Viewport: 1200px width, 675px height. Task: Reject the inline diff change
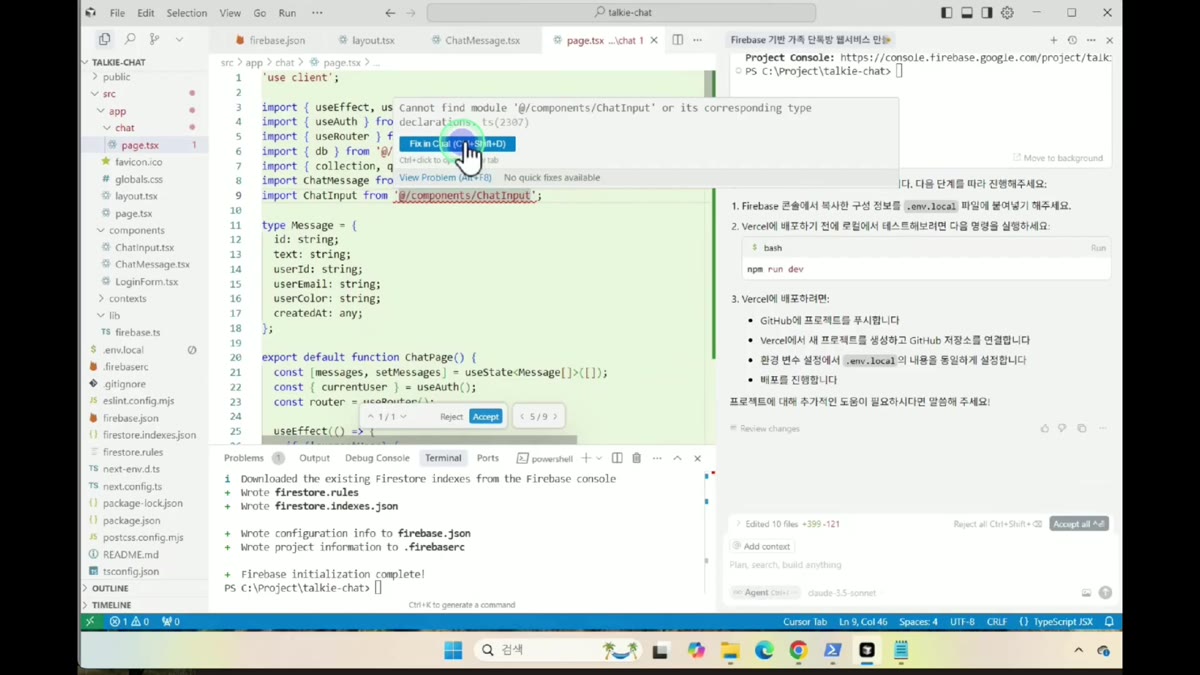point(452,416)
